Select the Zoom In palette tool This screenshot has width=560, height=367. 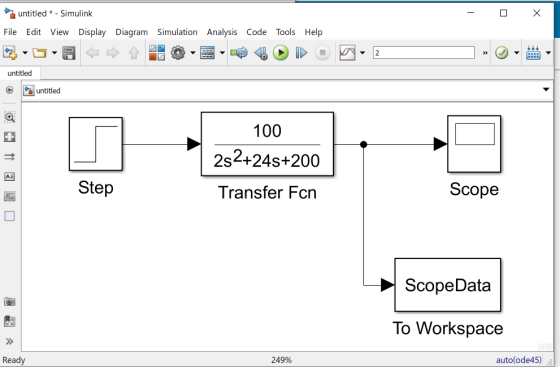(10, 117)
